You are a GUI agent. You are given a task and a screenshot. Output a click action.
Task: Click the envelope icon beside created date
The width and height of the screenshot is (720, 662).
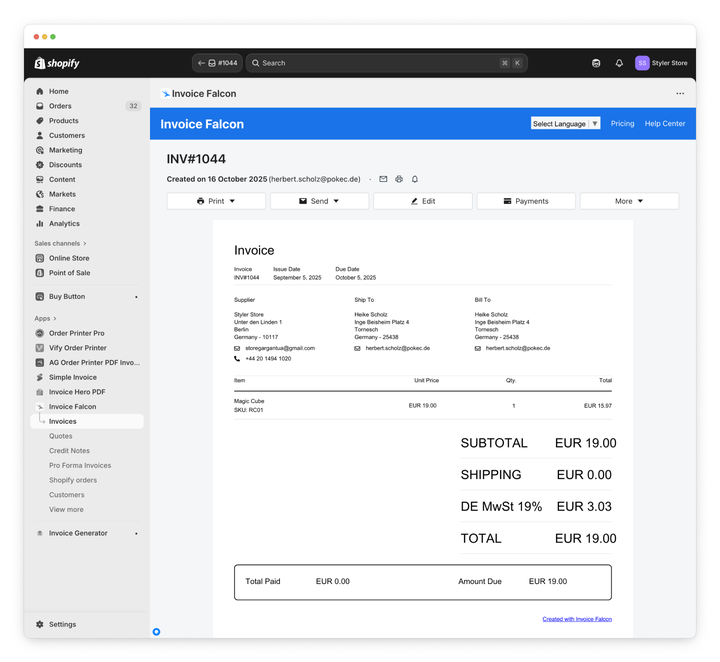click(383, 179)
